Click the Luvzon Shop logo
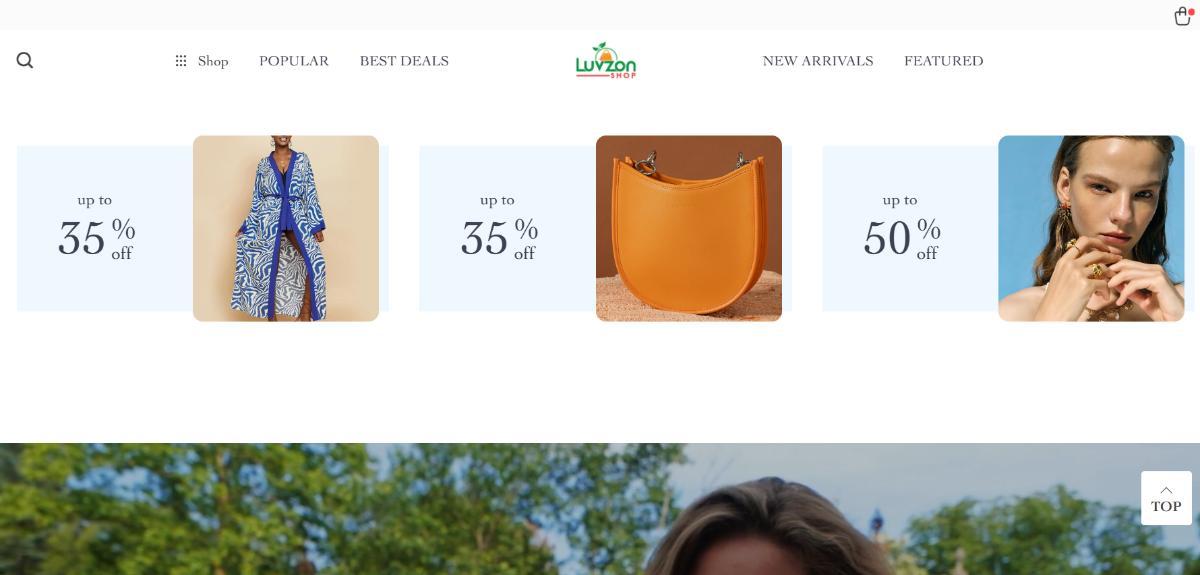Image resolution: width=1200 pixels, height=575 pixels. point(606,60)
